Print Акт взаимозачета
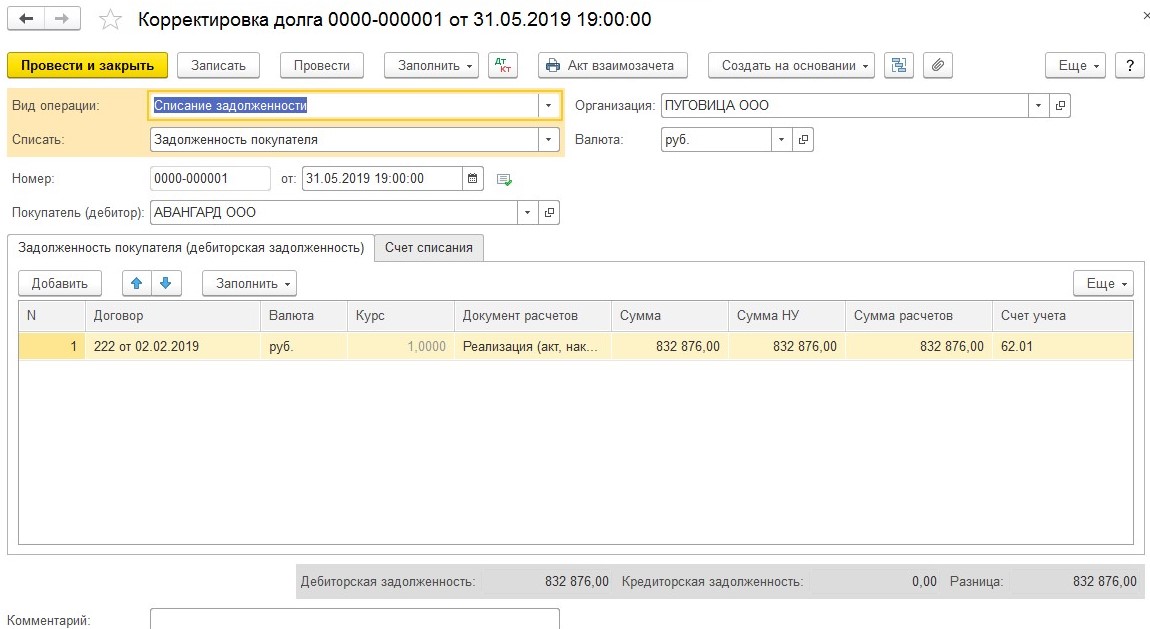Image resolution: width=1150 pixels, height=629 pixels. pyautogui.click(x=612, y=65)
